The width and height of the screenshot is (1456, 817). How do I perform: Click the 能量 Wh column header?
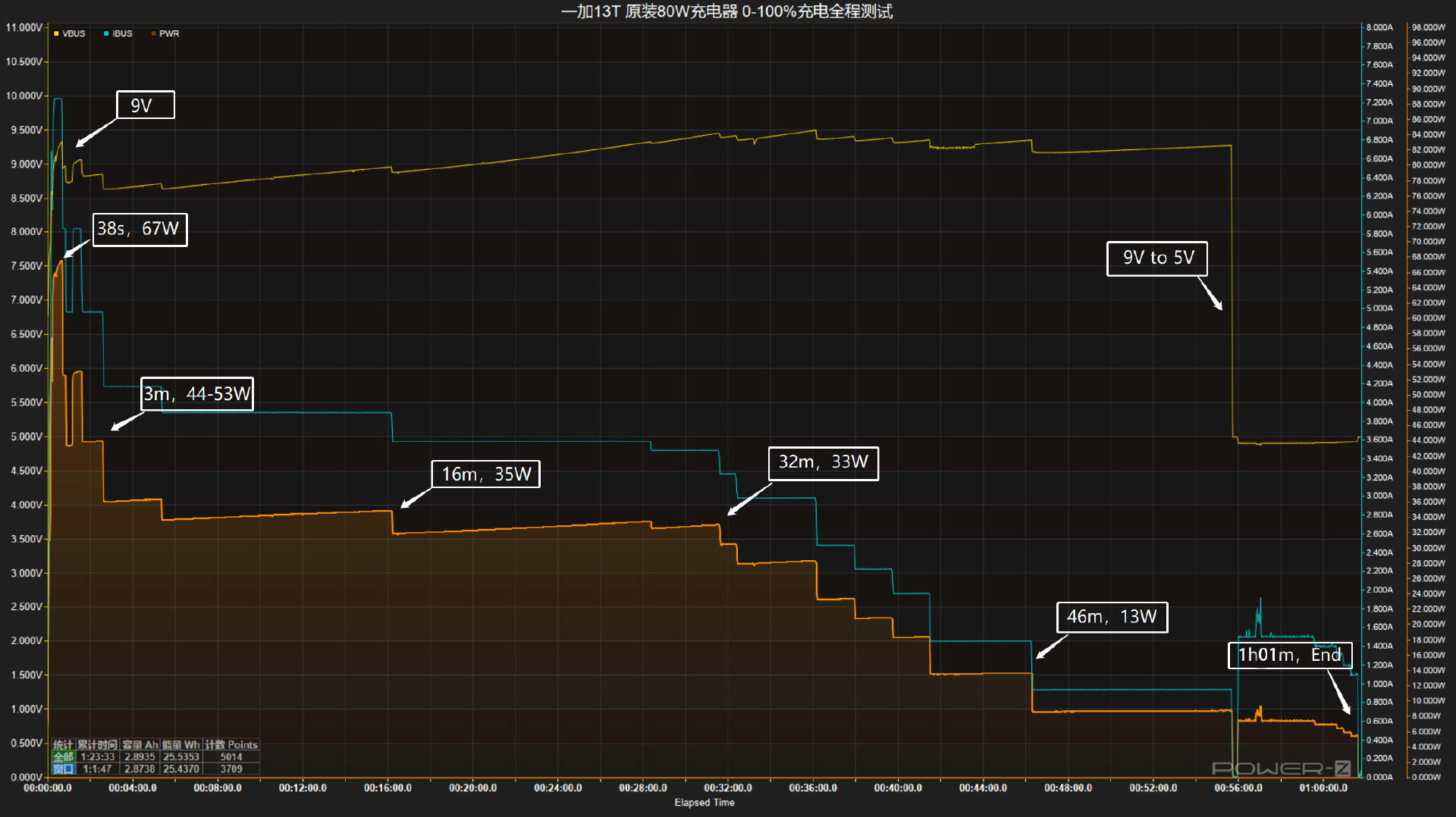click(x=180, y=745)
